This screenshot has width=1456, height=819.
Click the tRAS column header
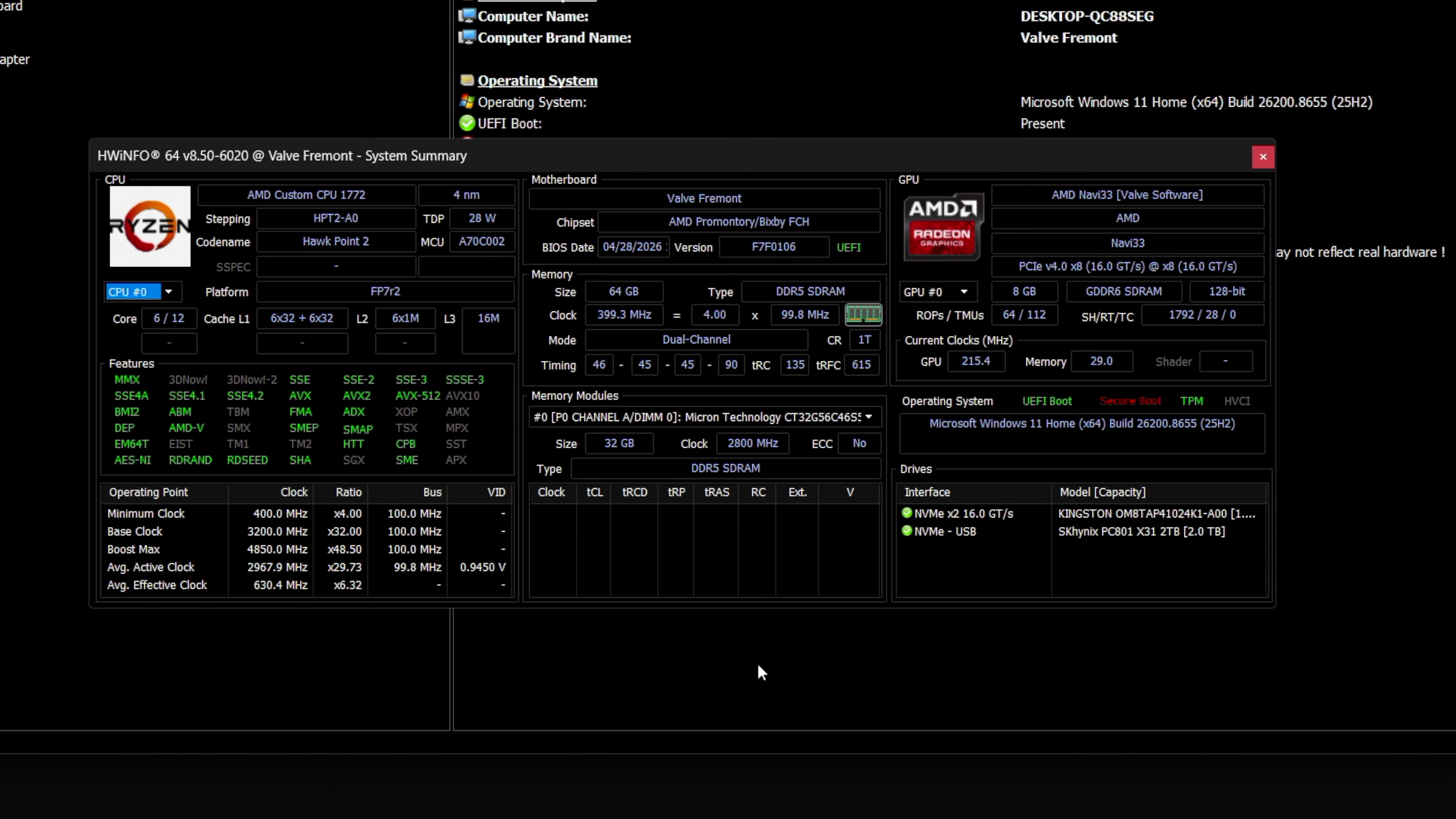717,492
